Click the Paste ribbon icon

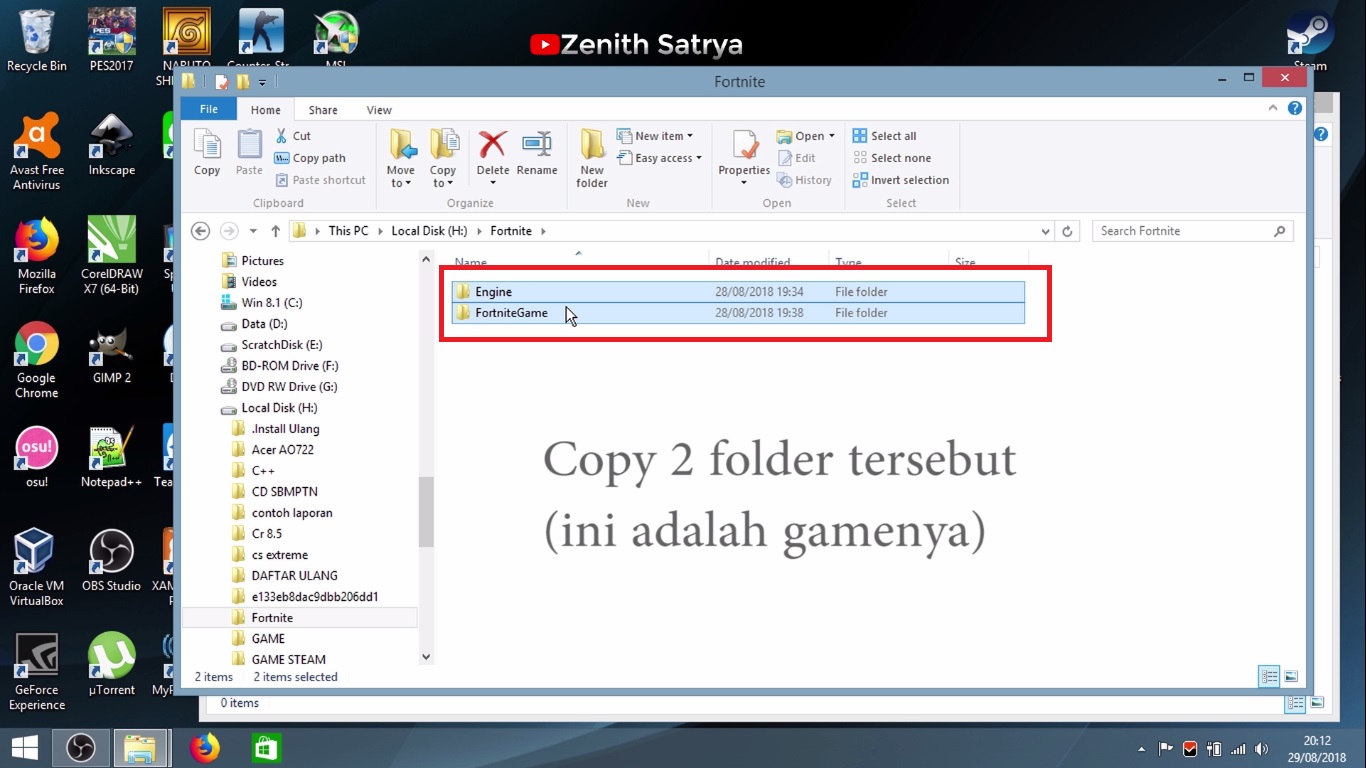pyautogui.click(x=249, y=153)
